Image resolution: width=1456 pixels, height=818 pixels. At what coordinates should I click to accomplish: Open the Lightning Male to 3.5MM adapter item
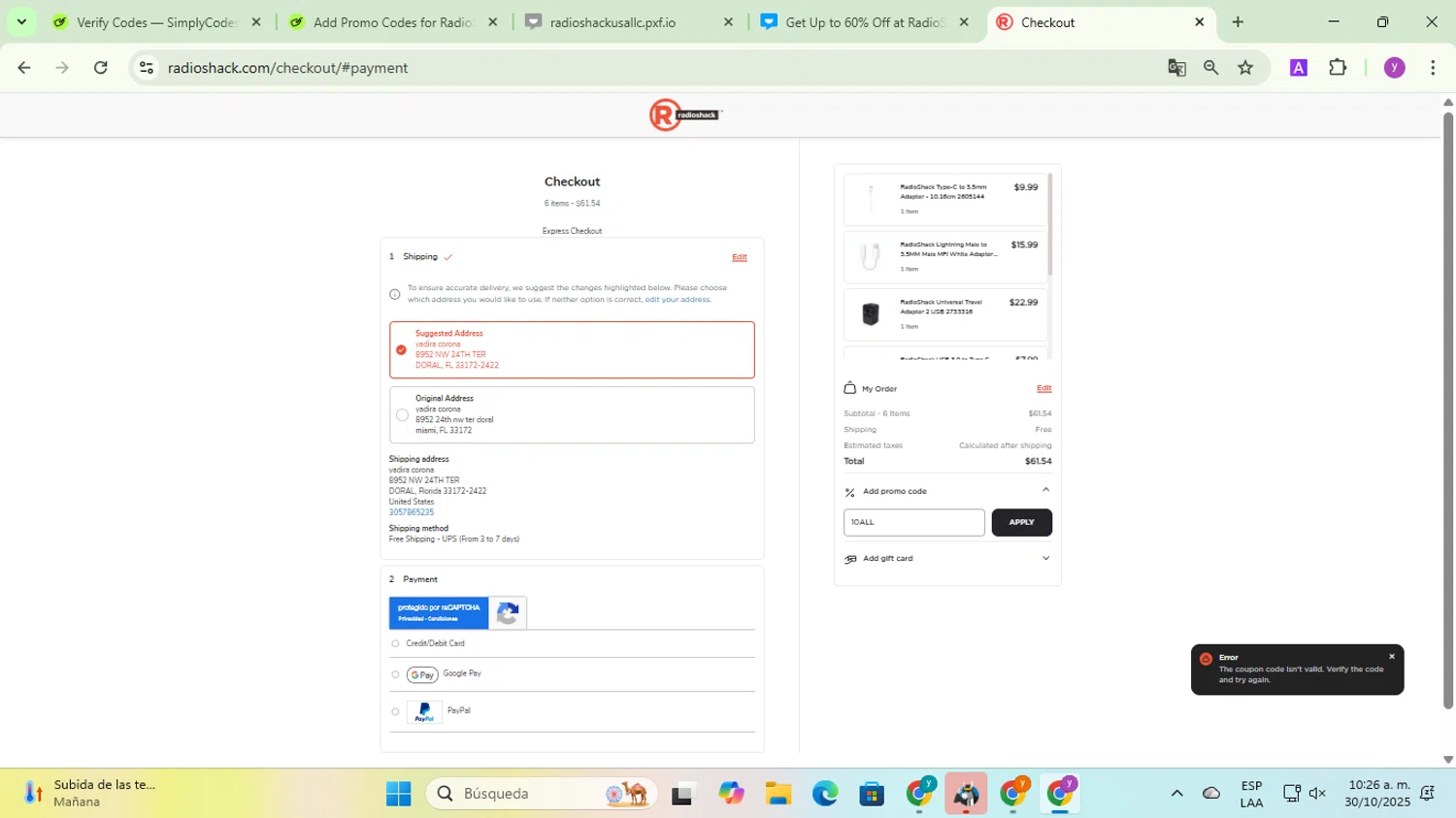click(x=945, y=256)
